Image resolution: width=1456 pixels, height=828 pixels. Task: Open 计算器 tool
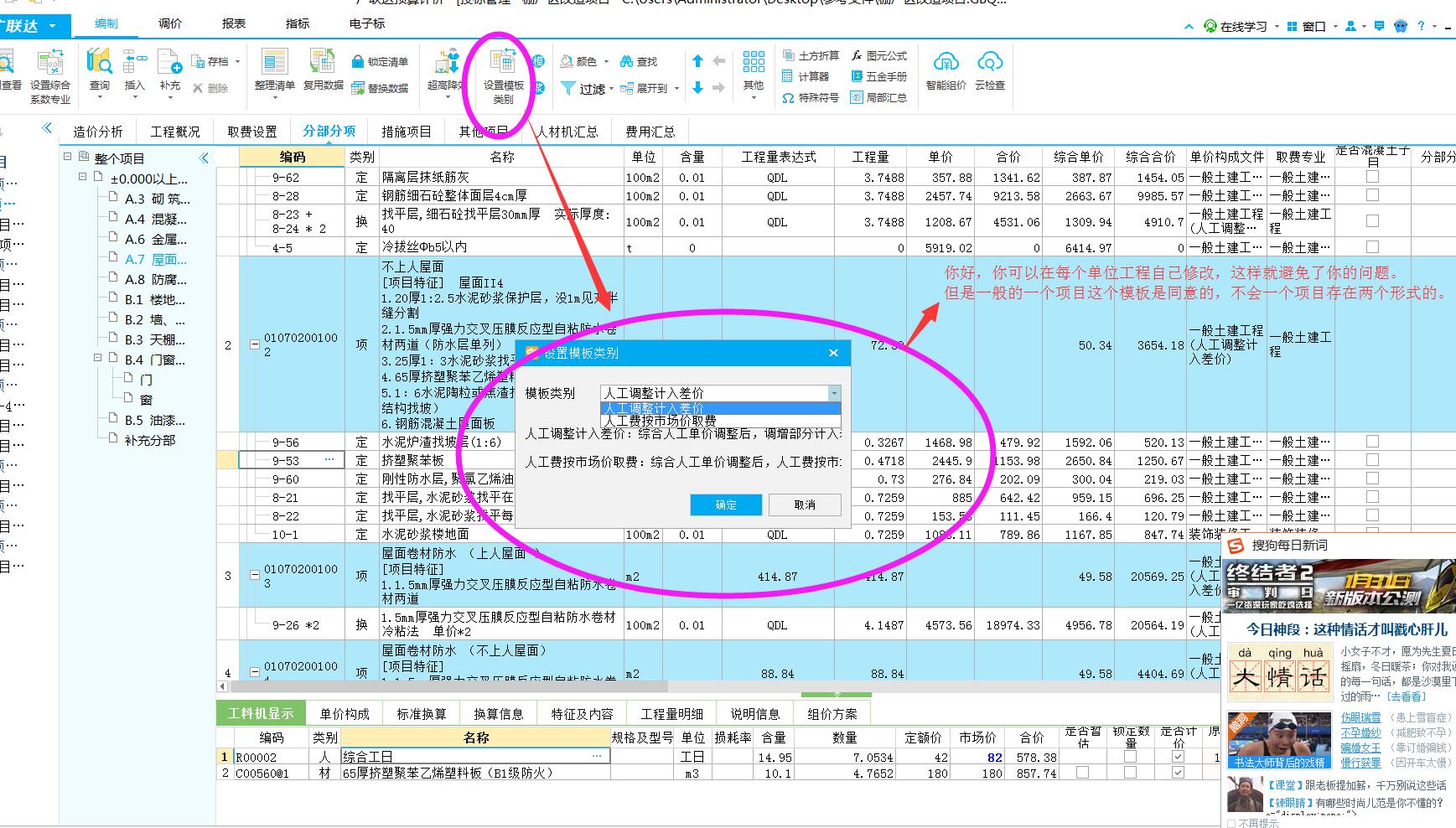[806, 76]
